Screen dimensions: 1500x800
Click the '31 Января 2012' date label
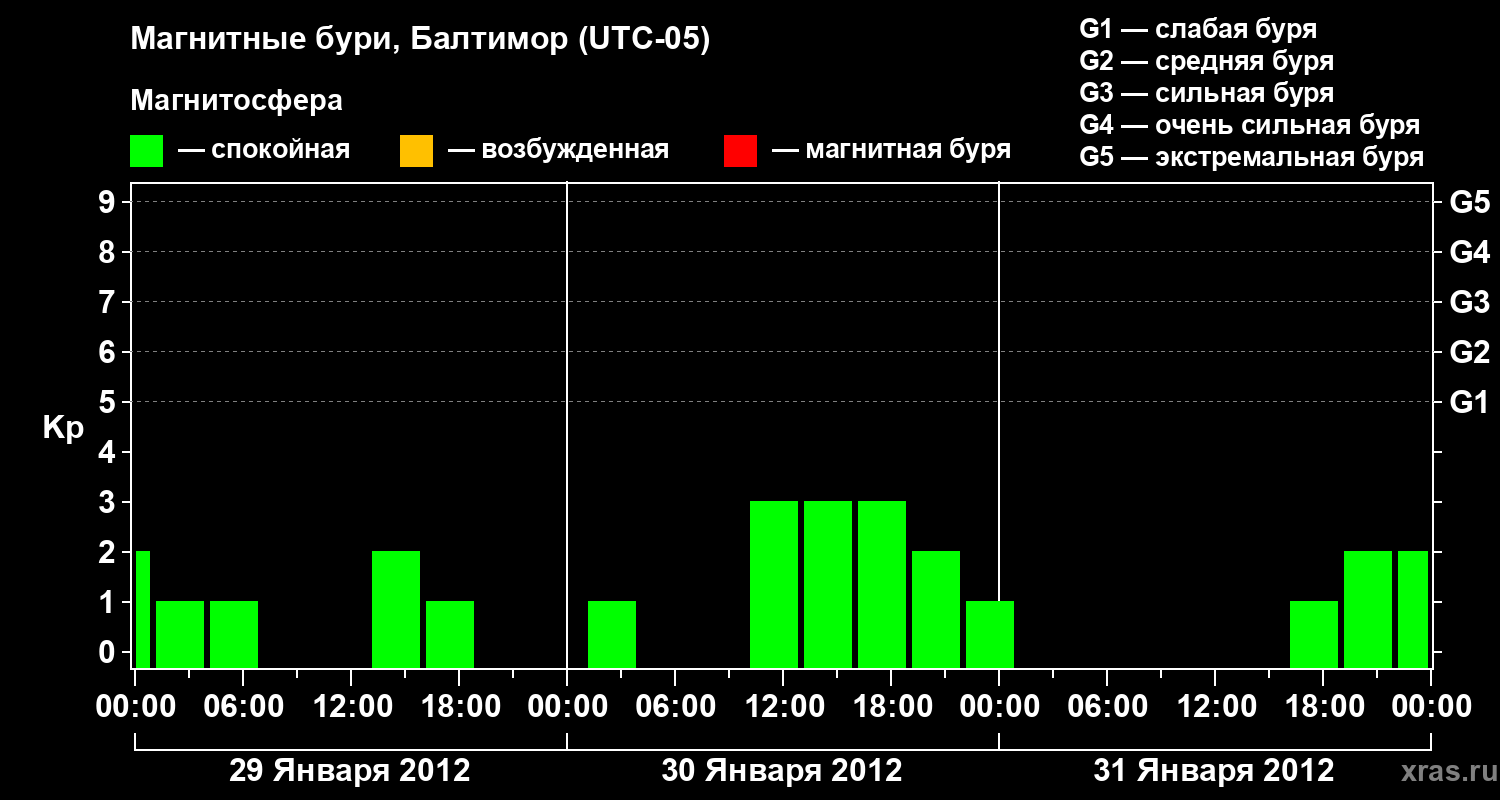[1214, 771]
